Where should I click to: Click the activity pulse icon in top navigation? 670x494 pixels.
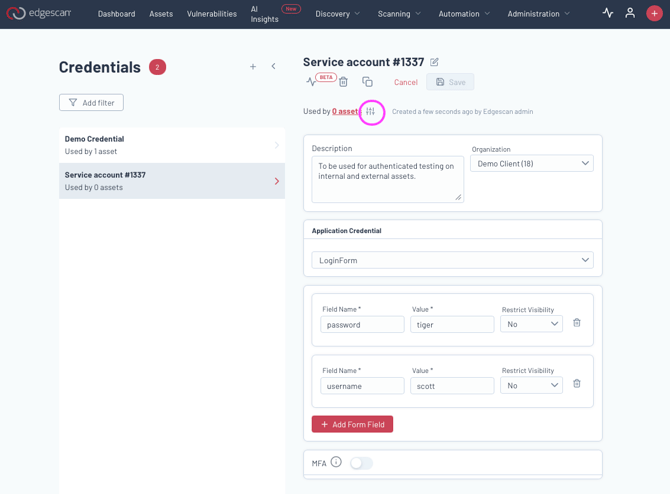click(608, 13)
